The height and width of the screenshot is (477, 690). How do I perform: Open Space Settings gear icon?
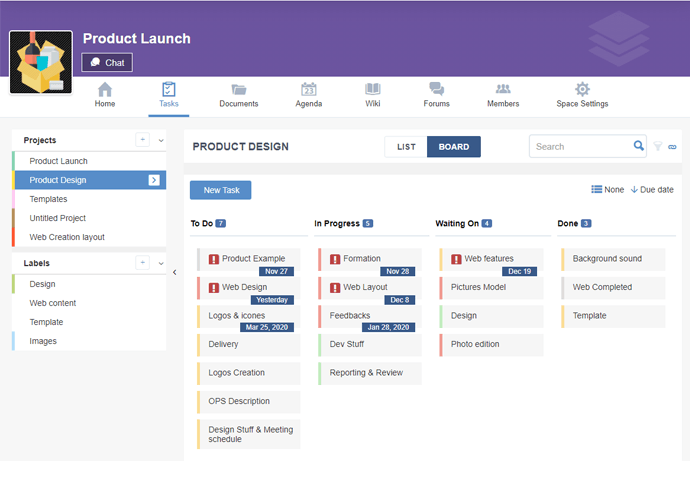[x=582, y=90]
